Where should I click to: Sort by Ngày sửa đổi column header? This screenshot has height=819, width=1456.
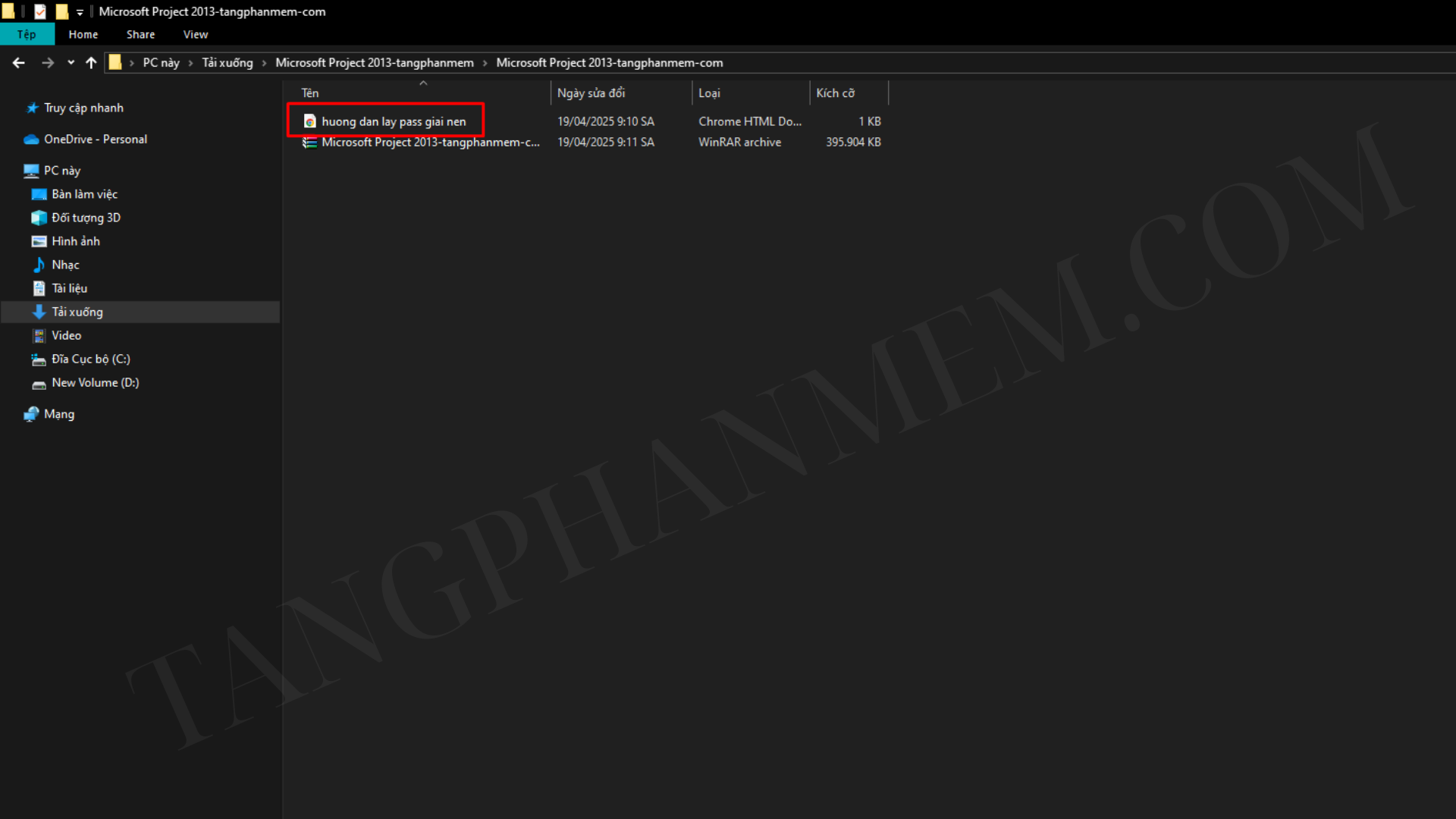click(x=591, y=93)
